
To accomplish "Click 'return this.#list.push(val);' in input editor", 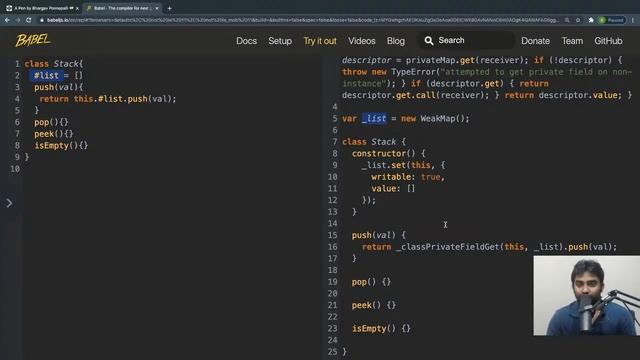I will coord(108,99).
